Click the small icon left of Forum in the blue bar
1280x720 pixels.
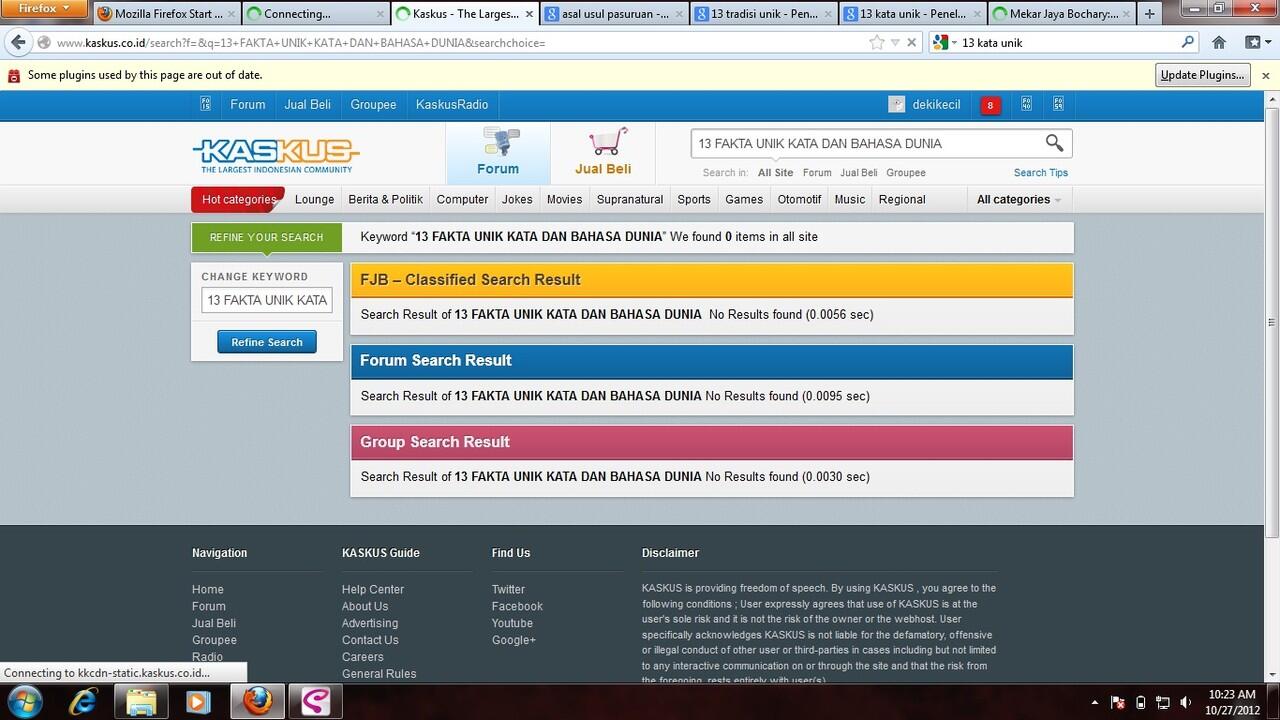206,104
